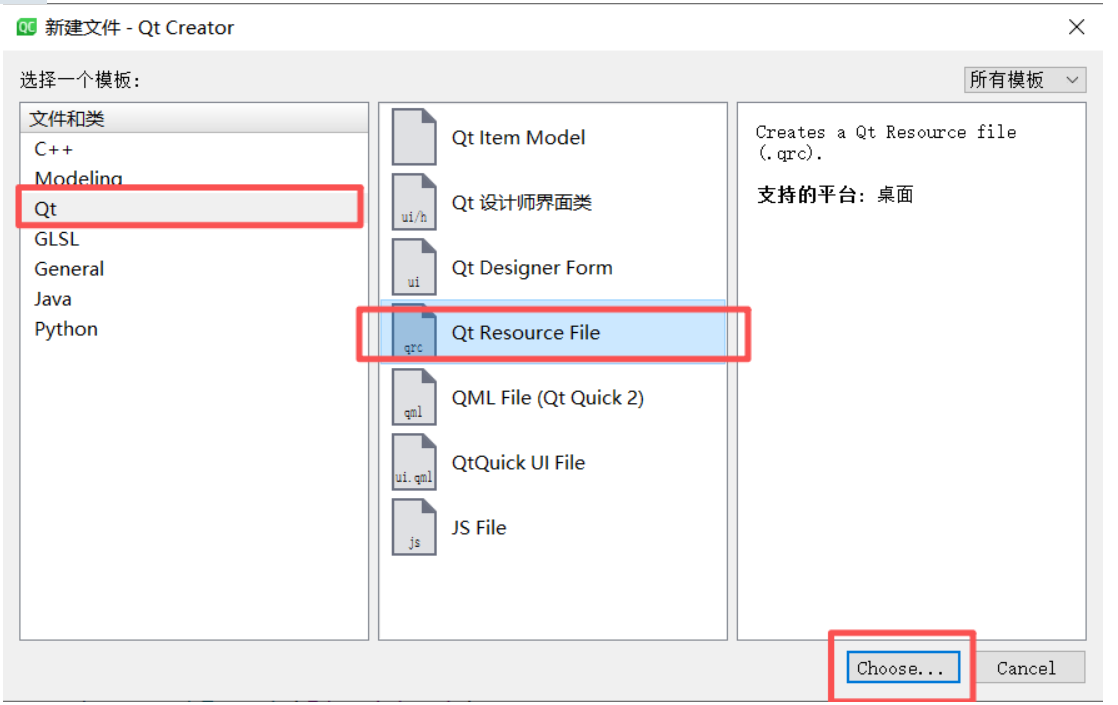Click the Qt Item Model file icon

tap(414, 137)
